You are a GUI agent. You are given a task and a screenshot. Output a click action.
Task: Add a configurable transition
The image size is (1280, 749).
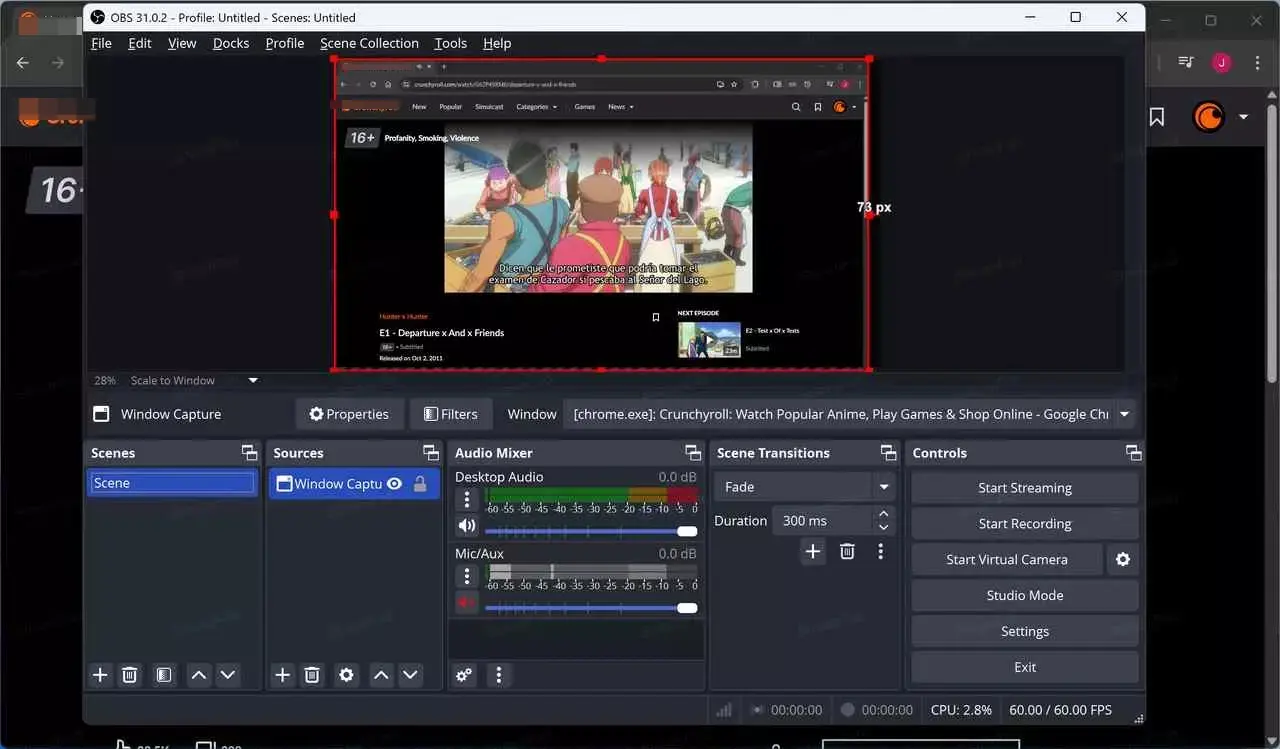813,551
